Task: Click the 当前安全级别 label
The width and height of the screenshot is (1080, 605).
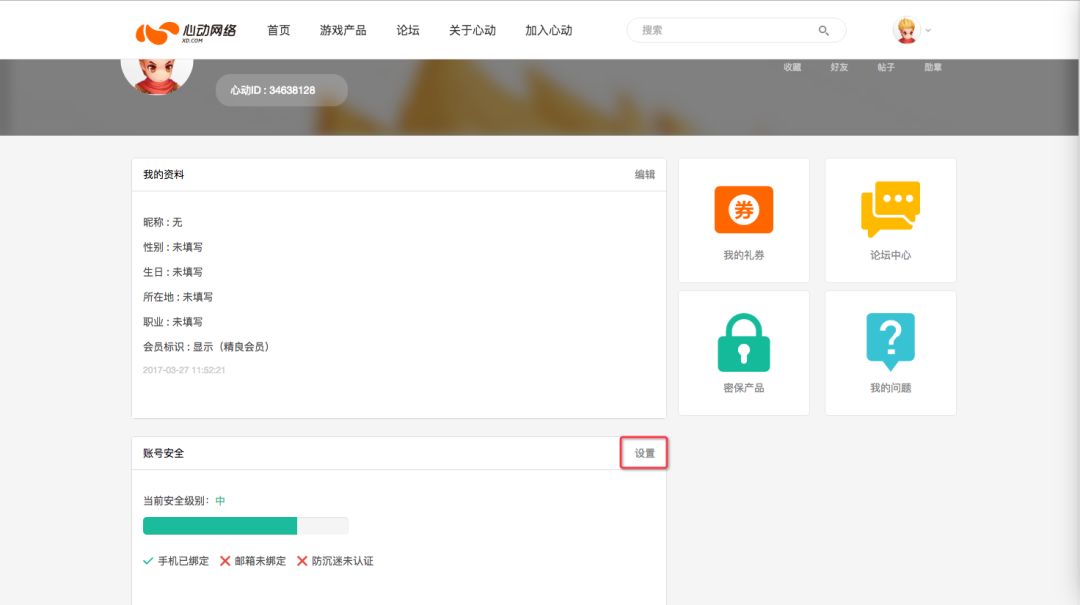Action: point(176,500)
